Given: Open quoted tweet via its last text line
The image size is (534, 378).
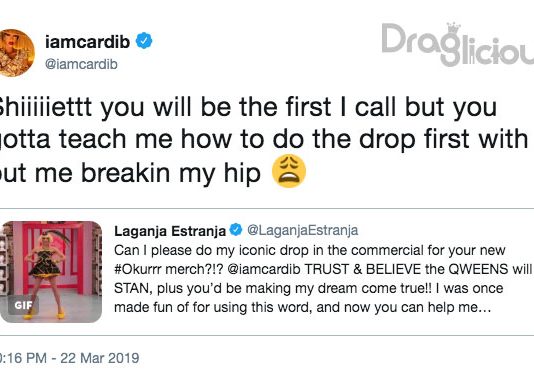Looking at the screenshot, I should 302,308.
